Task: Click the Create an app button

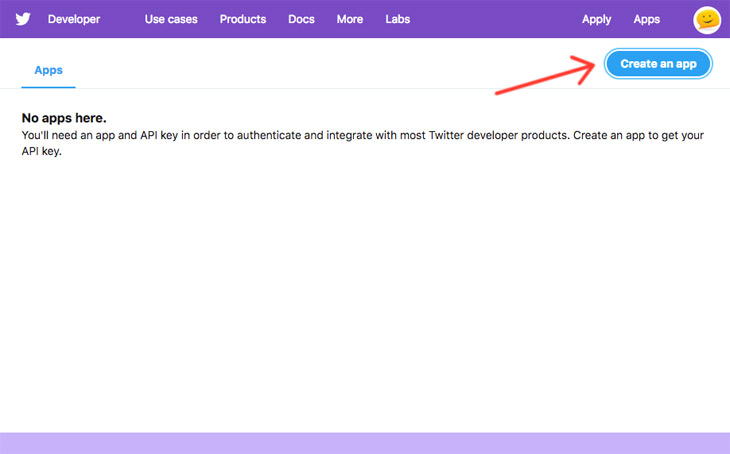Action: (658, 64)
